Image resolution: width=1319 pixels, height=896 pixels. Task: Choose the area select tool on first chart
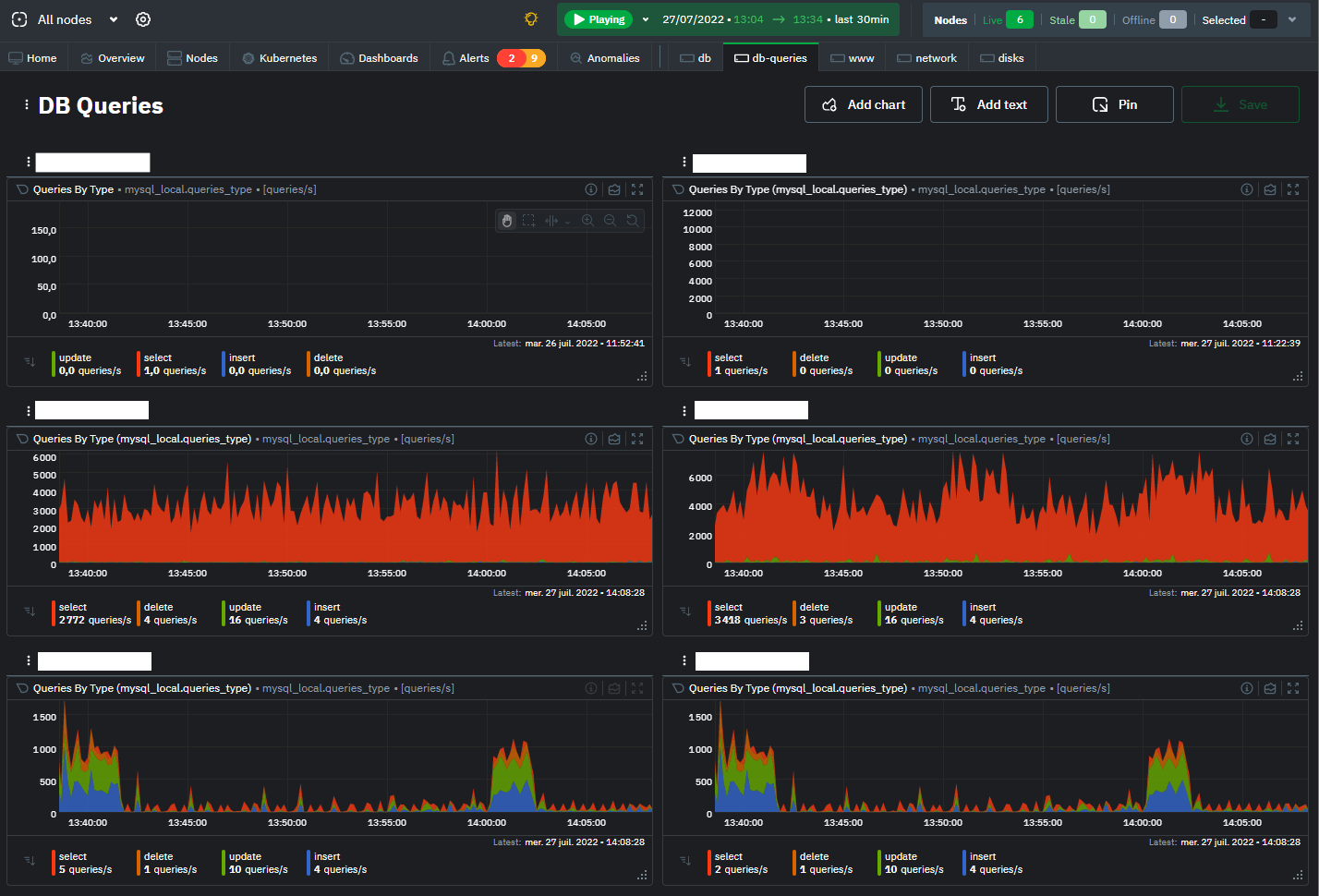pyautogui.click(x=528, y=221)
